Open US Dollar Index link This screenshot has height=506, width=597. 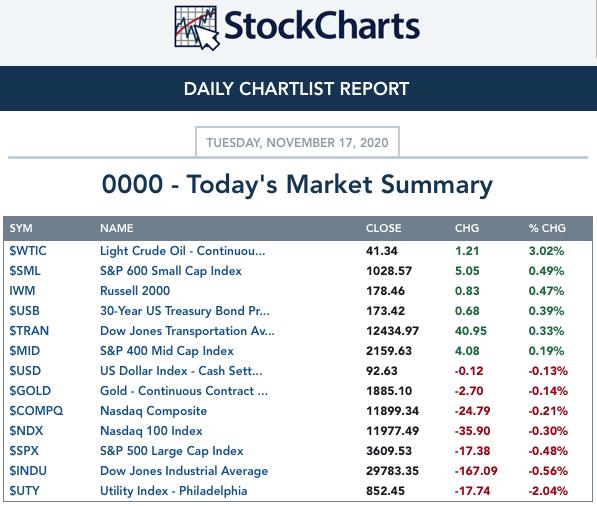[181, 371]
